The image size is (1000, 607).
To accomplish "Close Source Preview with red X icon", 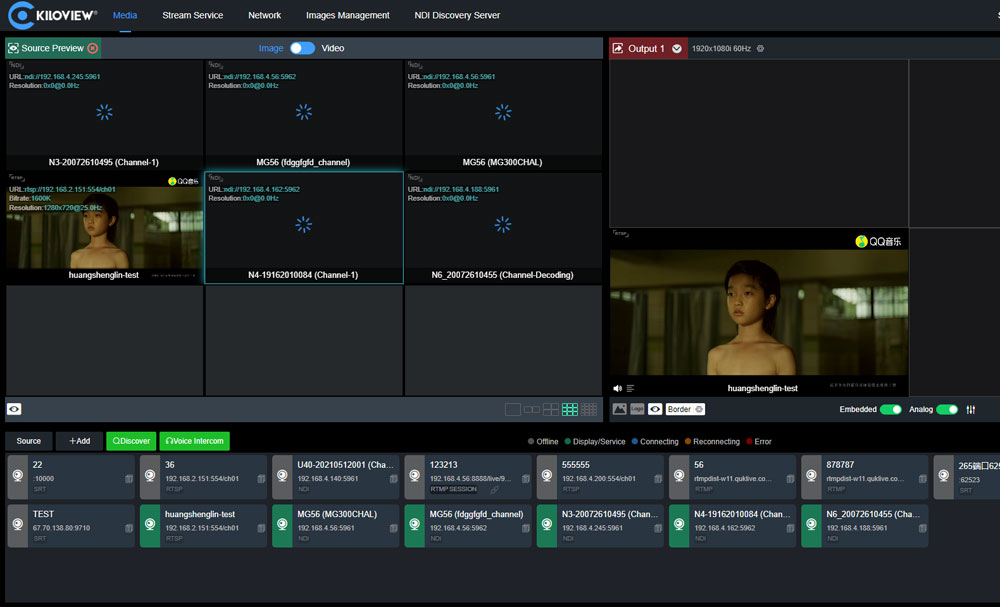I will [x=92, y=48].
